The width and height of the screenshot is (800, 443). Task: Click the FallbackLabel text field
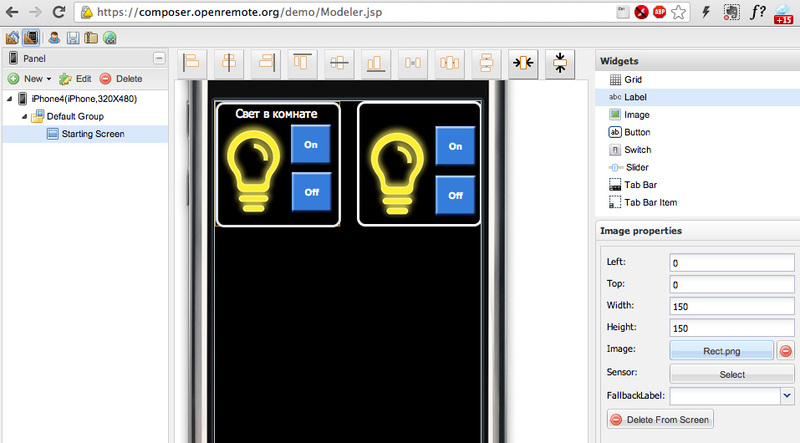pos(725,396)
